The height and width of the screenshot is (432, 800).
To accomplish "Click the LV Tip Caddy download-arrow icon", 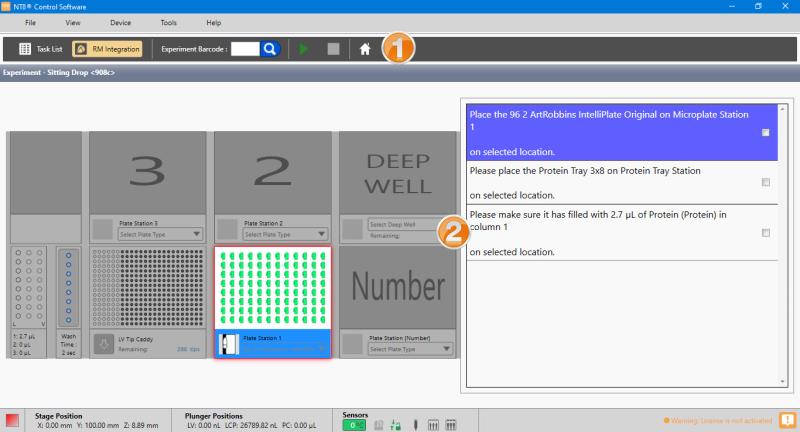I will [103, 345].
